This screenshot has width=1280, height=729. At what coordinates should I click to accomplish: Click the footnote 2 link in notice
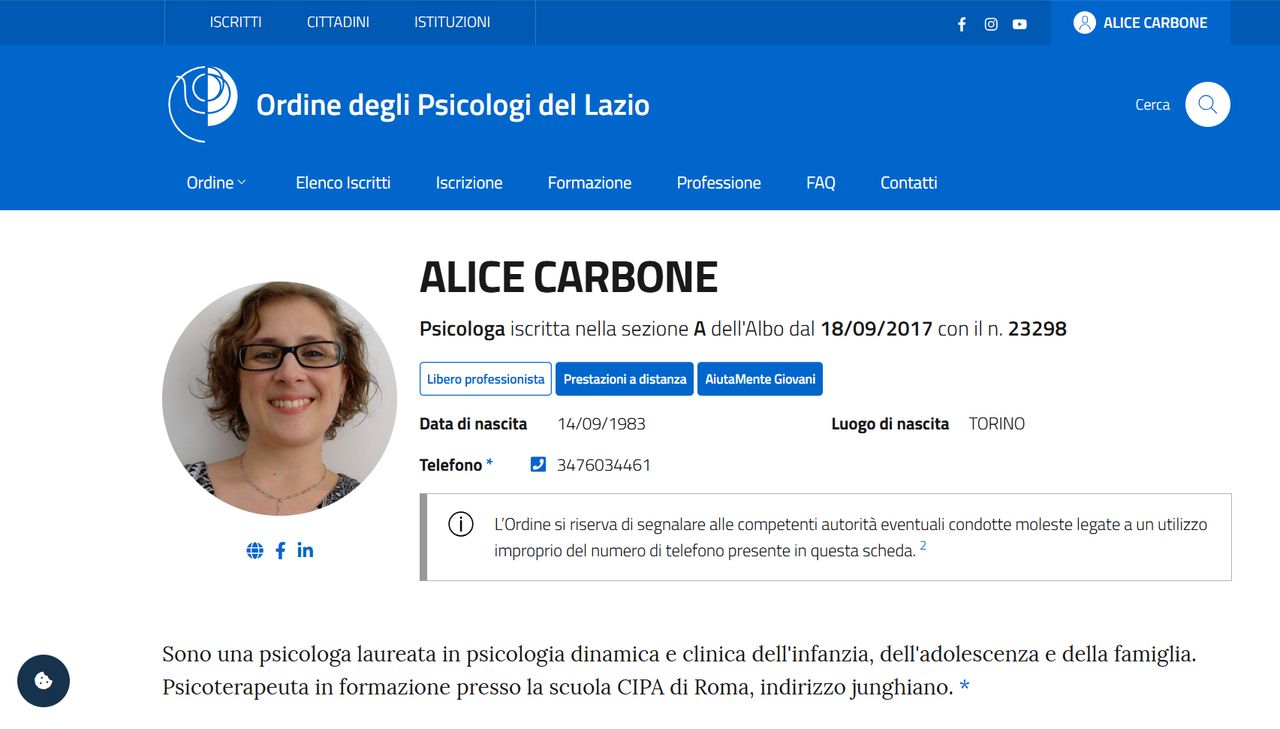click(x=923, y=546)
